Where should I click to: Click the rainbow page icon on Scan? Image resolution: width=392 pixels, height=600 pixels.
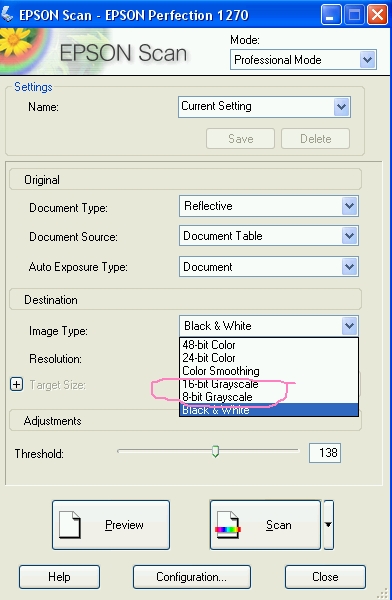228,525
